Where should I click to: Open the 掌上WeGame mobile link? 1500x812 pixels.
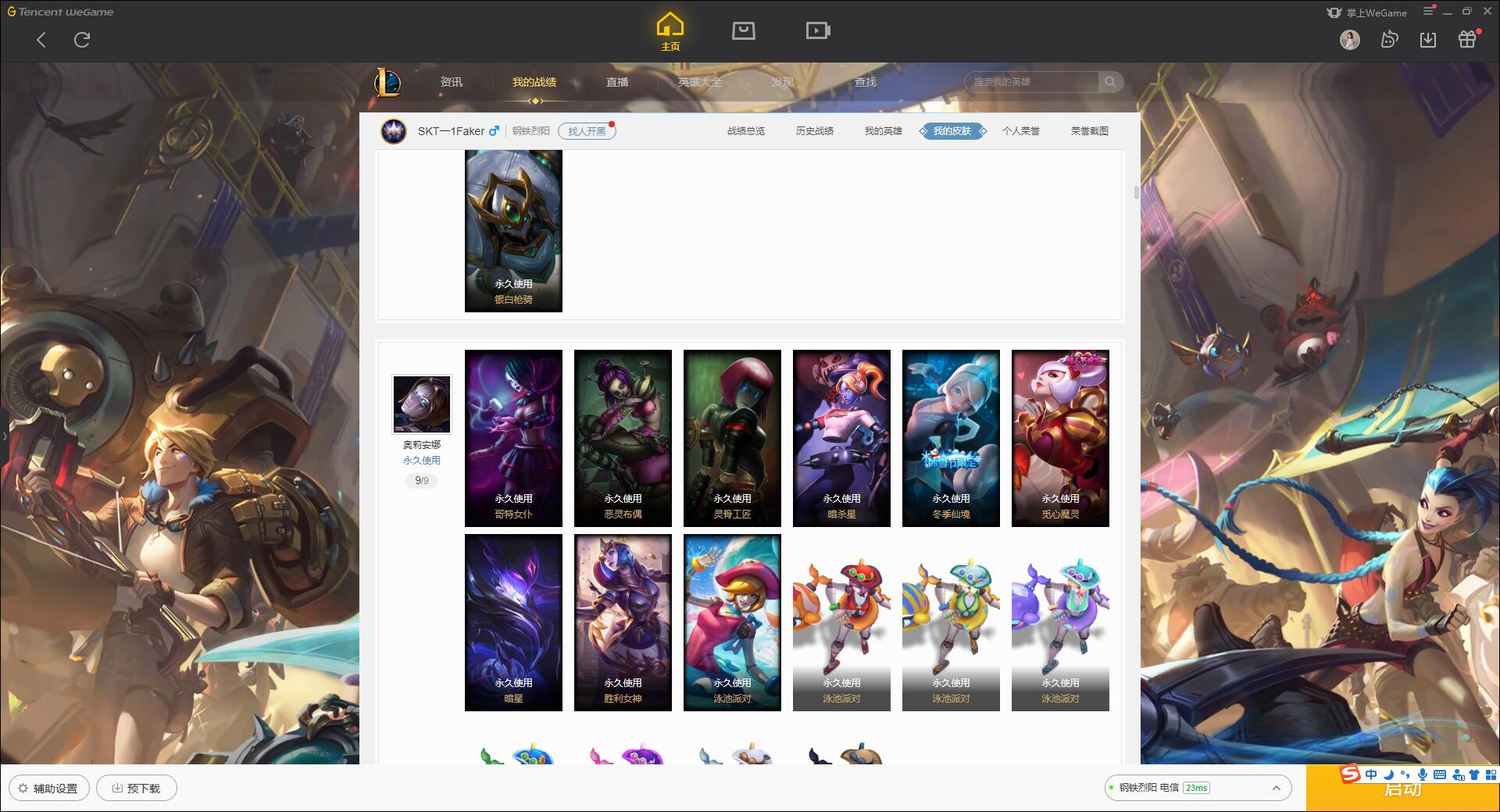pos(1366,12)
